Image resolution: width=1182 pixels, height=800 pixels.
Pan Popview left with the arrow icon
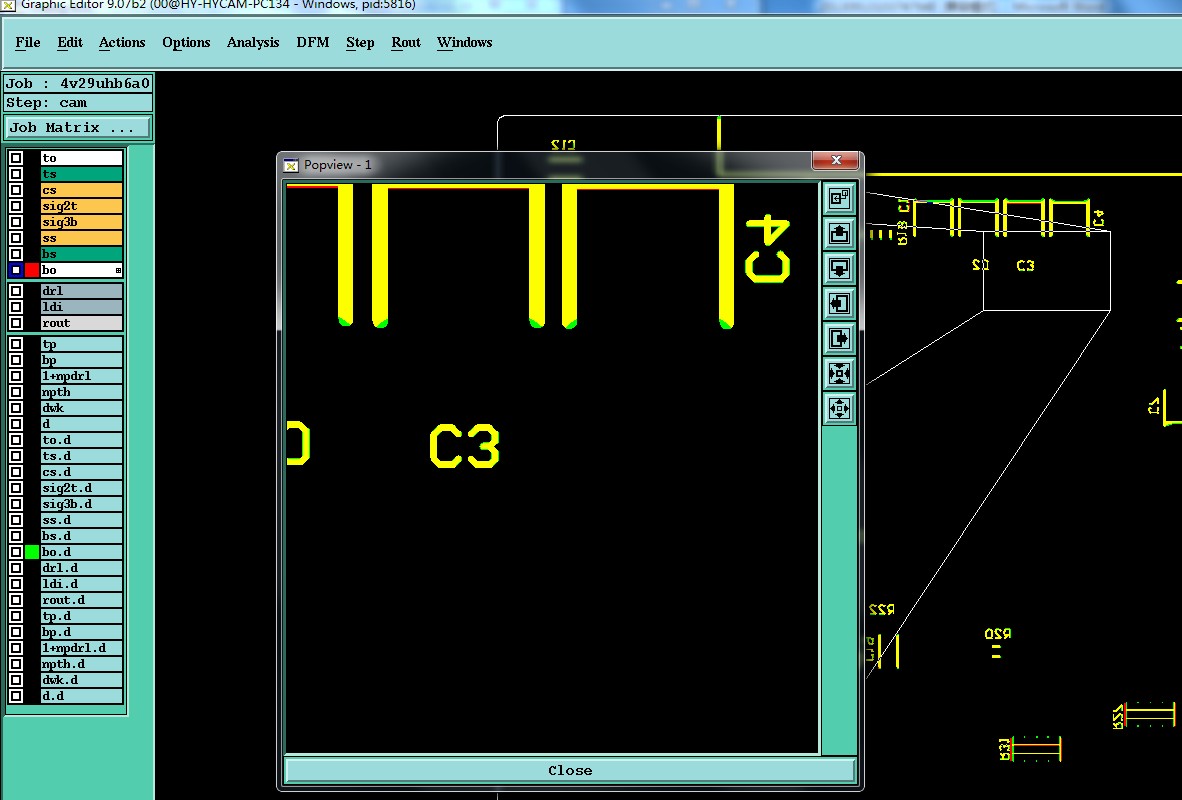coord(839,303)
